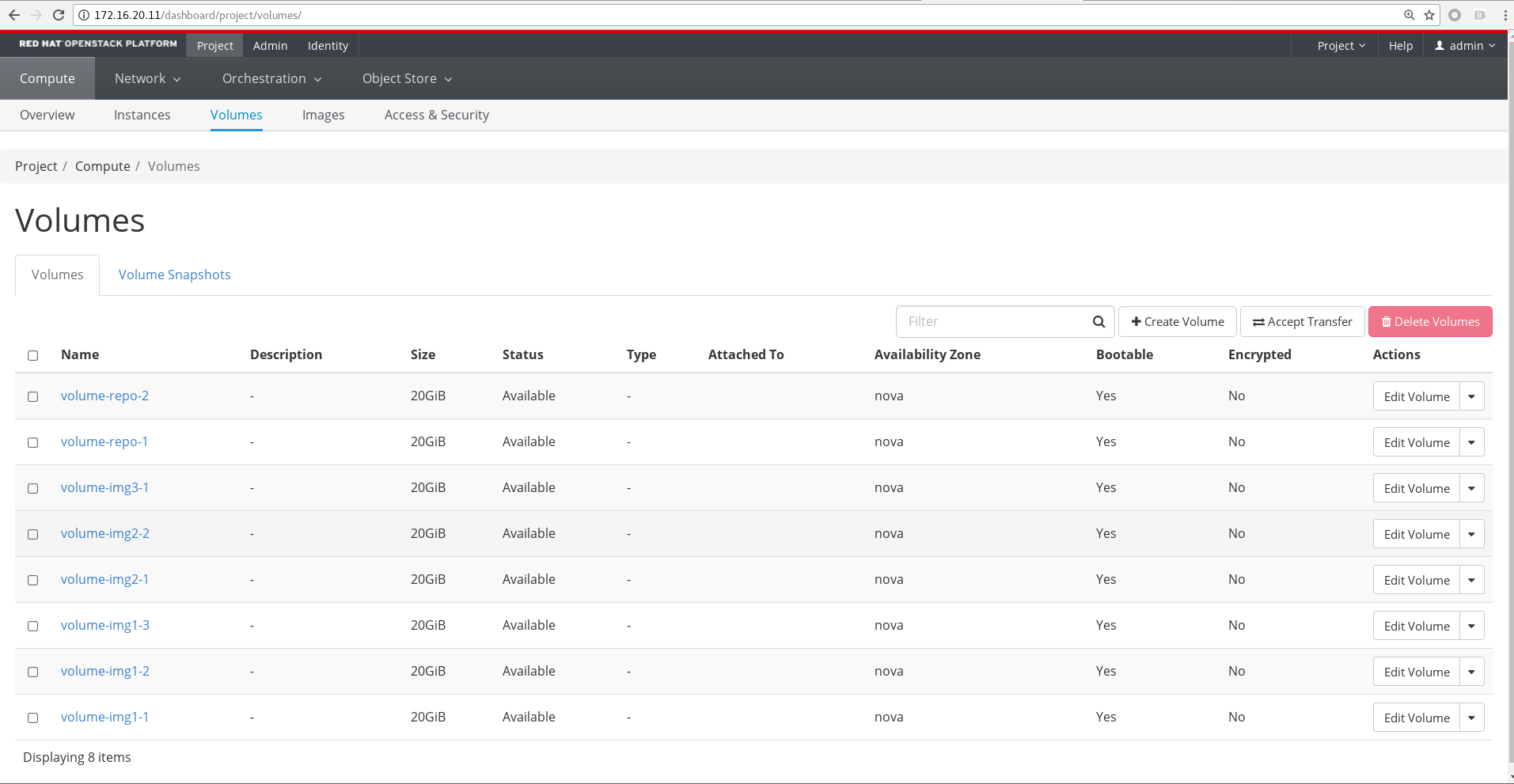Viewport: 1514px width, 784px height.
Task: Check the box for volume-repo-1
Action: (x=33, y=442)
